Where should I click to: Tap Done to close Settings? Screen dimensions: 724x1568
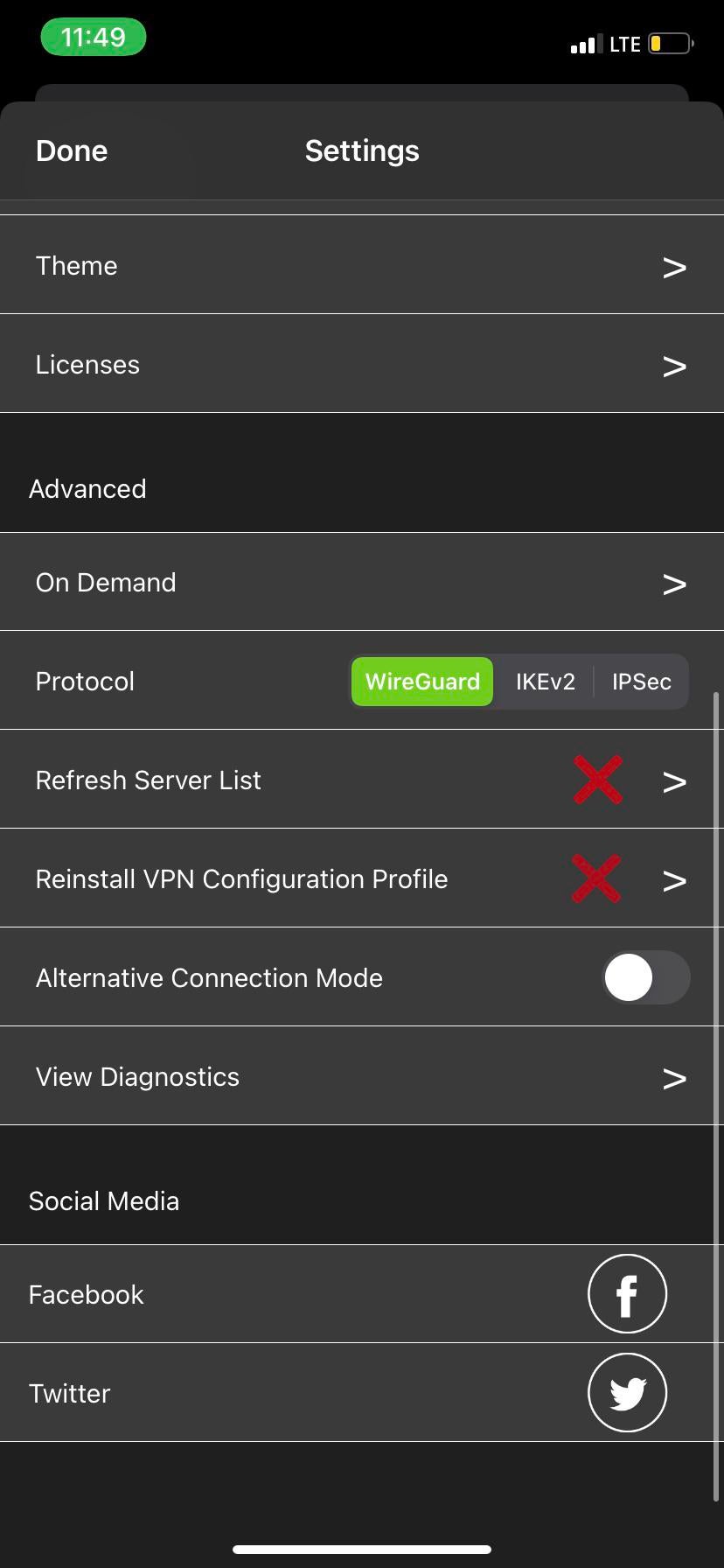click(72, 150)
